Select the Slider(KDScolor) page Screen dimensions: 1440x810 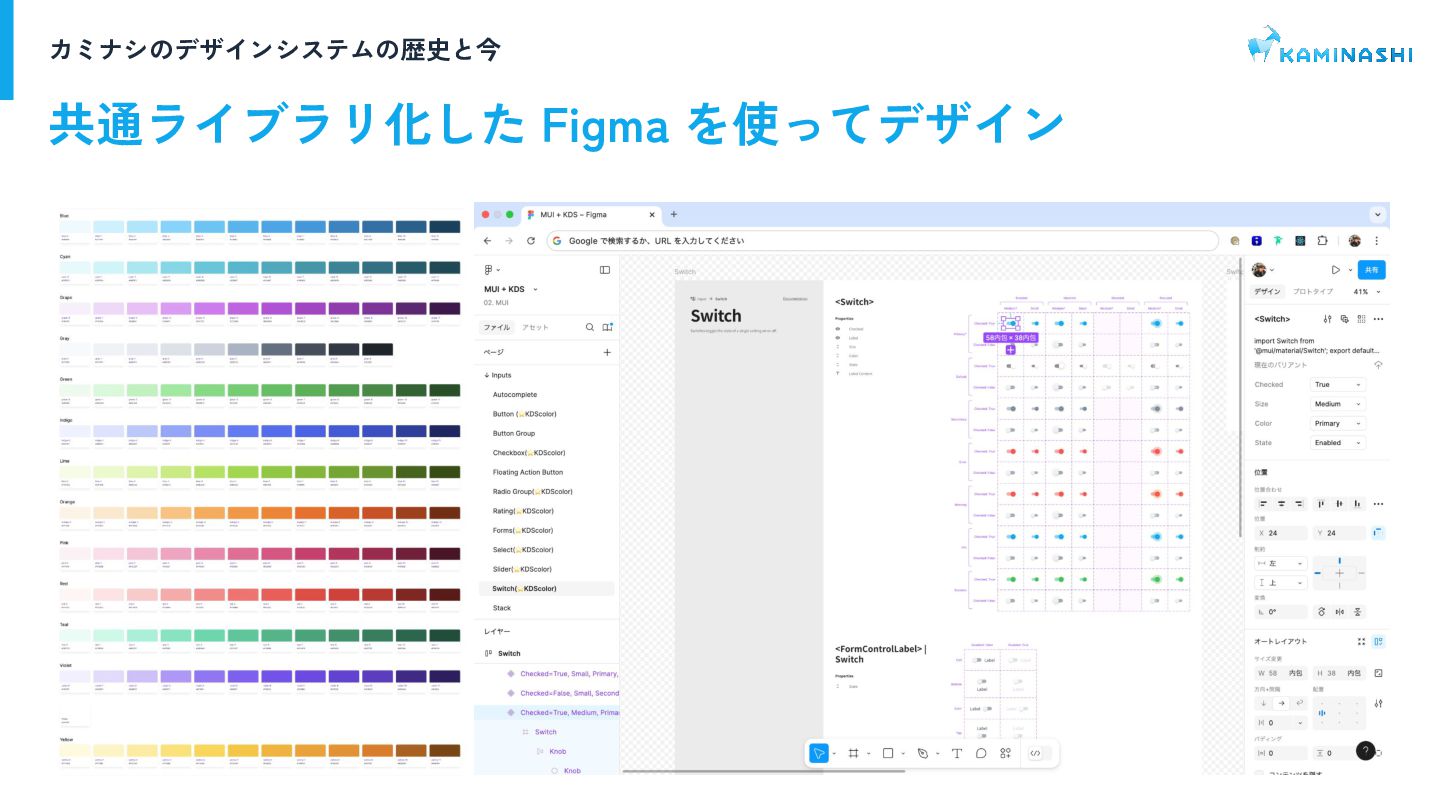522,569
